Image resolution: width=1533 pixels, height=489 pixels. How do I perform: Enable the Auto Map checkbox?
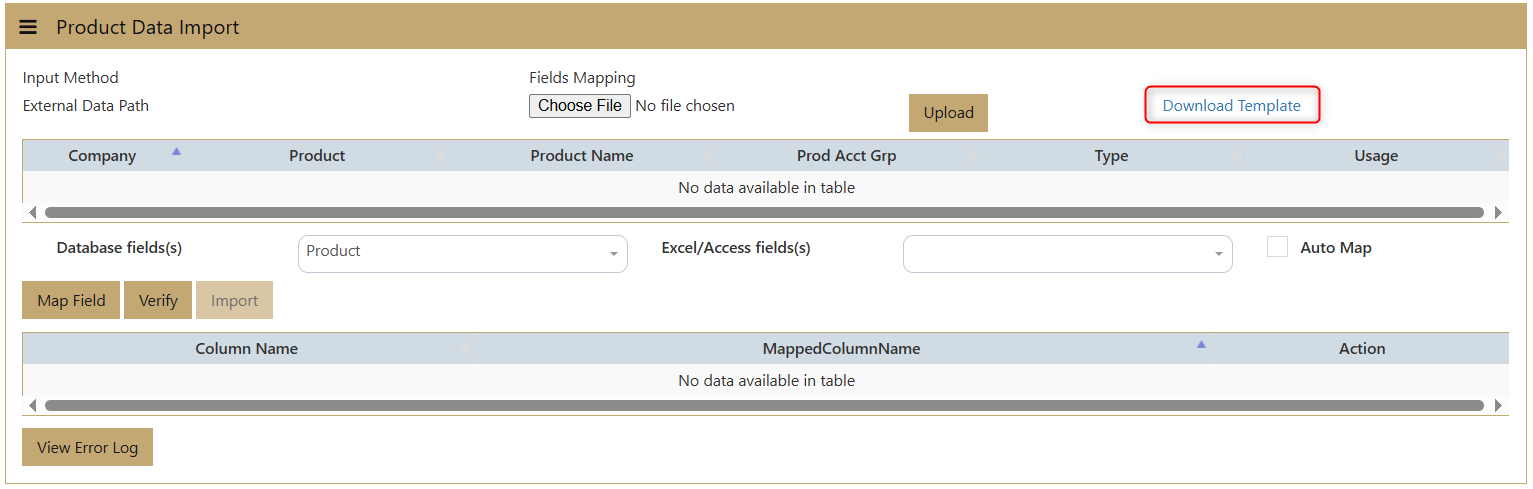point(1277,247)
